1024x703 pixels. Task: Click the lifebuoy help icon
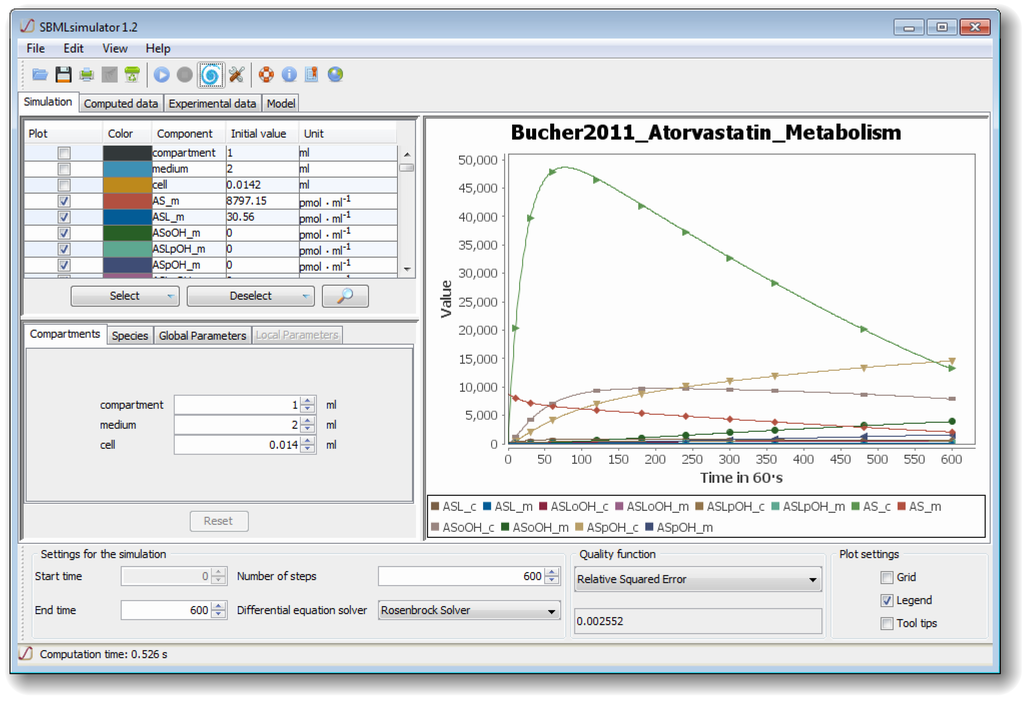click(266, 74)
